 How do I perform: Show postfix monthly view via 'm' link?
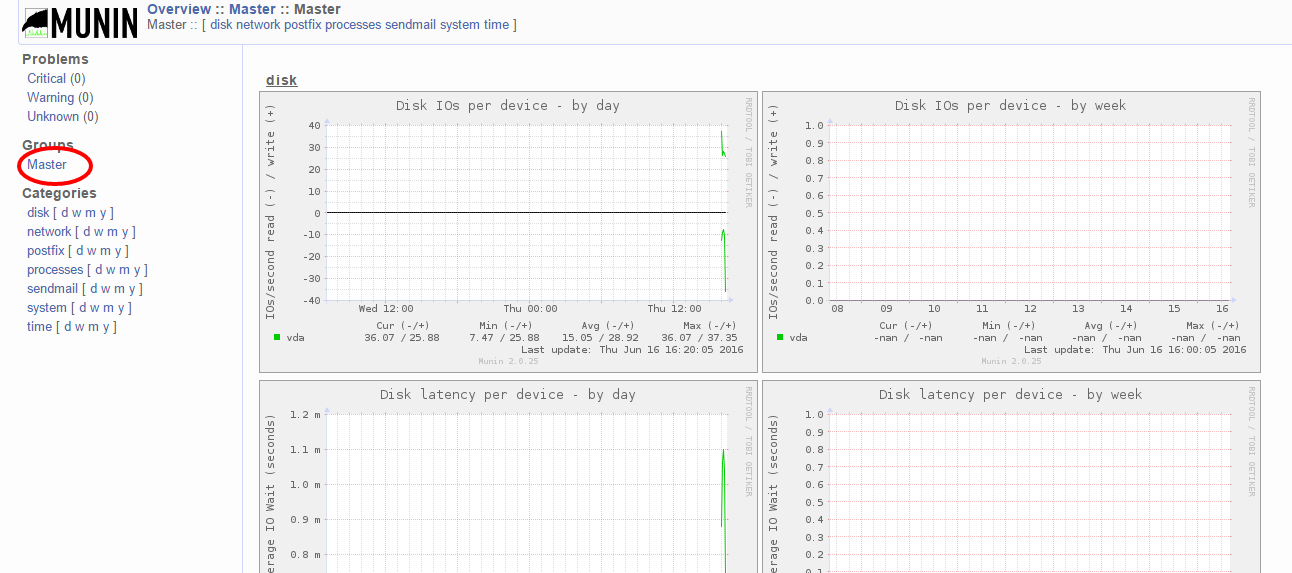coord(106,251)
